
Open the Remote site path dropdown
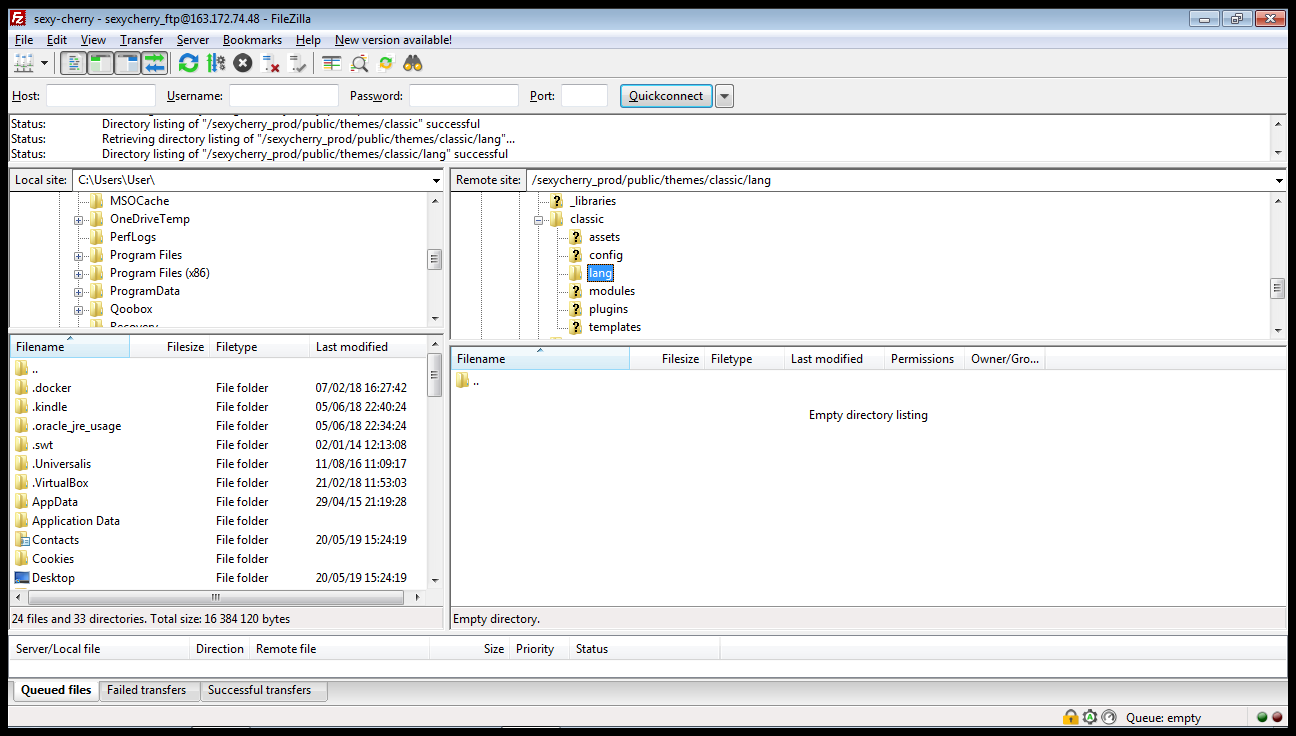1279,180
